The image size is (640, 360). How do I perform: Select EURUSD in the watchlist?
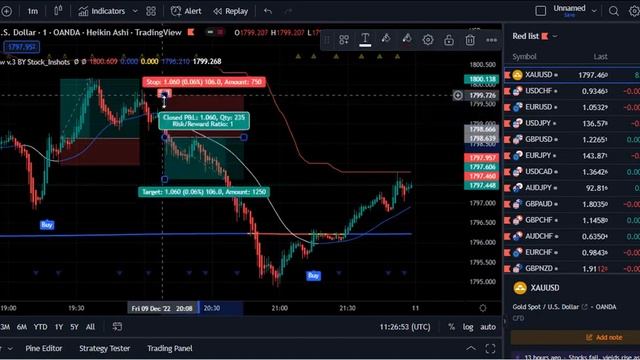coord(572,107)
